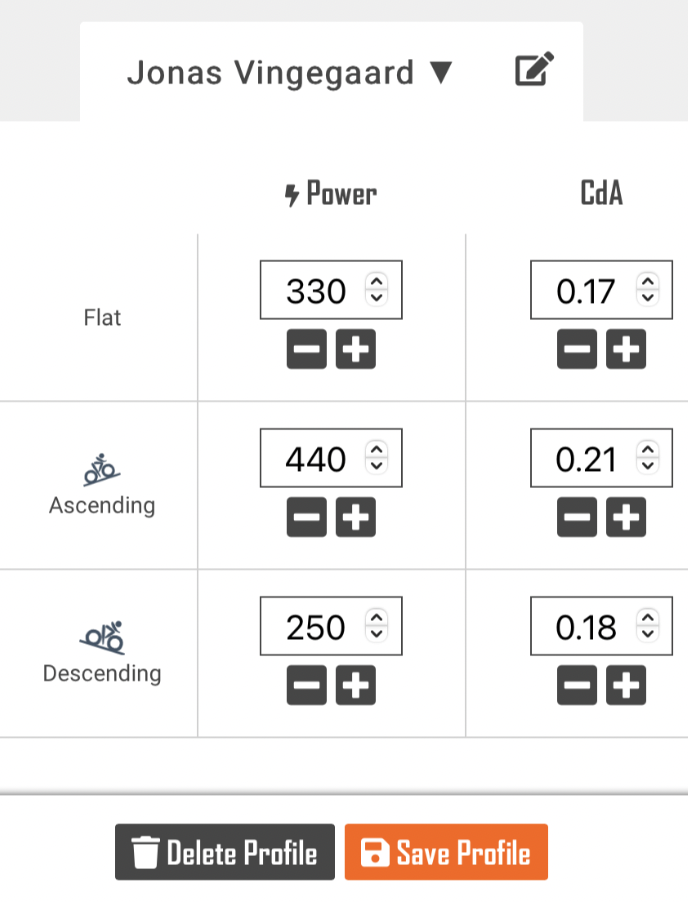Click the Ascending CdA input field
Image resolution: width=688 pixels, height=902 pixels.
click(x=585, y=459)
